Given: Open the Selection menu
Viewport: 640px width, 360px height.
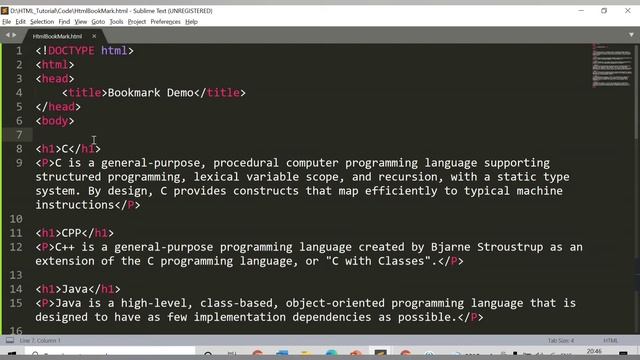Looking at the screenshot, I should [42, 22].
